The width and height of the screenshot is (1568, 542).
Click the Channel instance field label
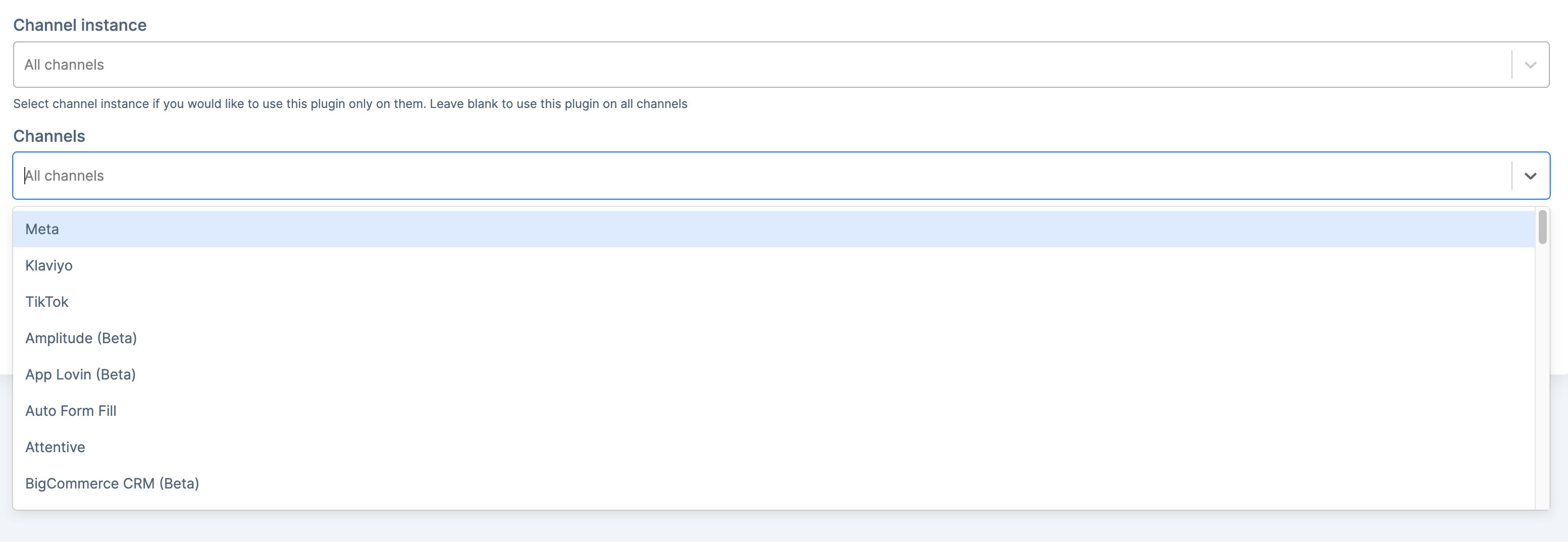pyautogui.click(x=80, y=25)
